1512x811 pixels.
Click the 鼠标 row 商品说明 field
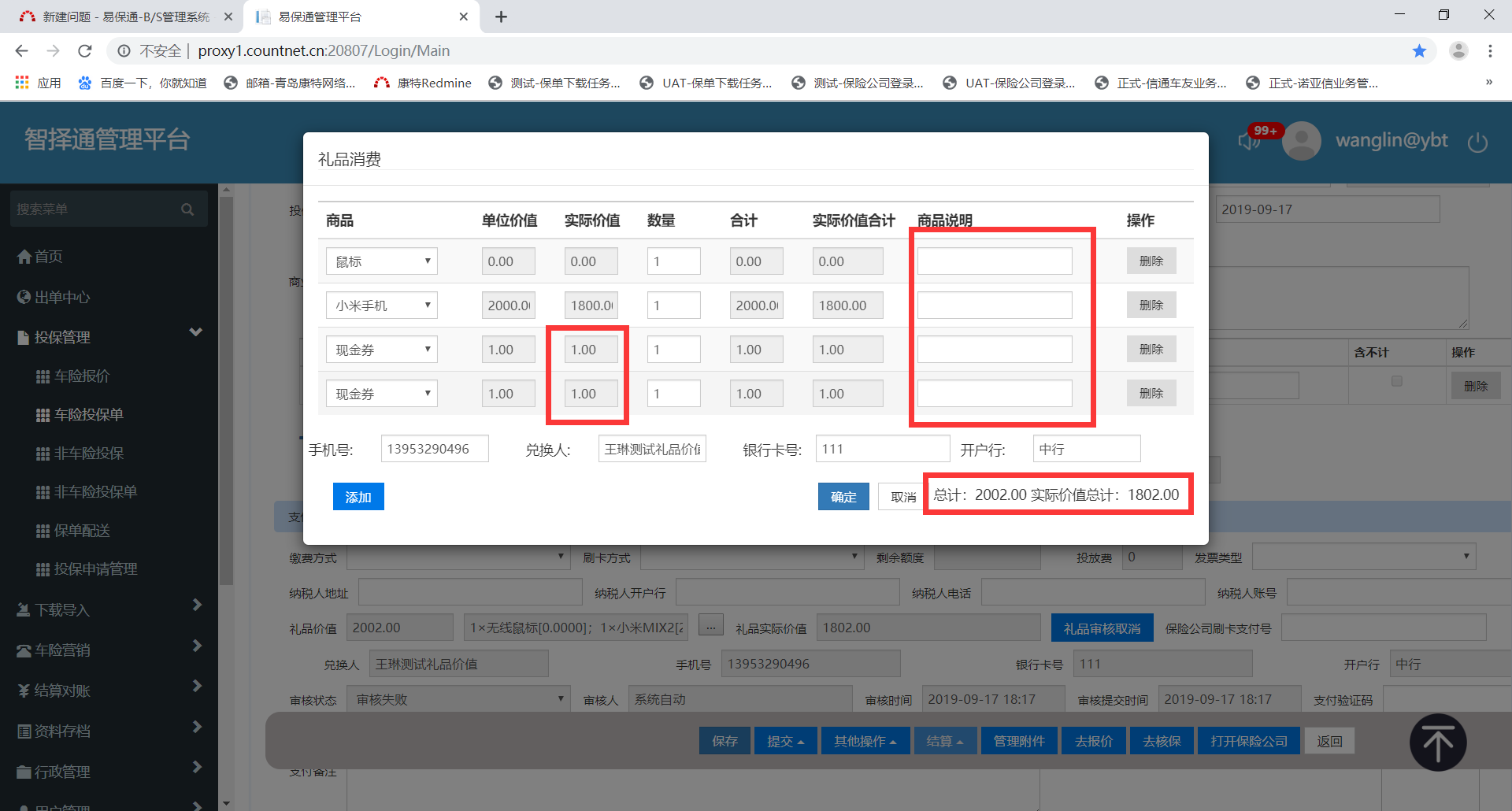(x=995, y=261)
